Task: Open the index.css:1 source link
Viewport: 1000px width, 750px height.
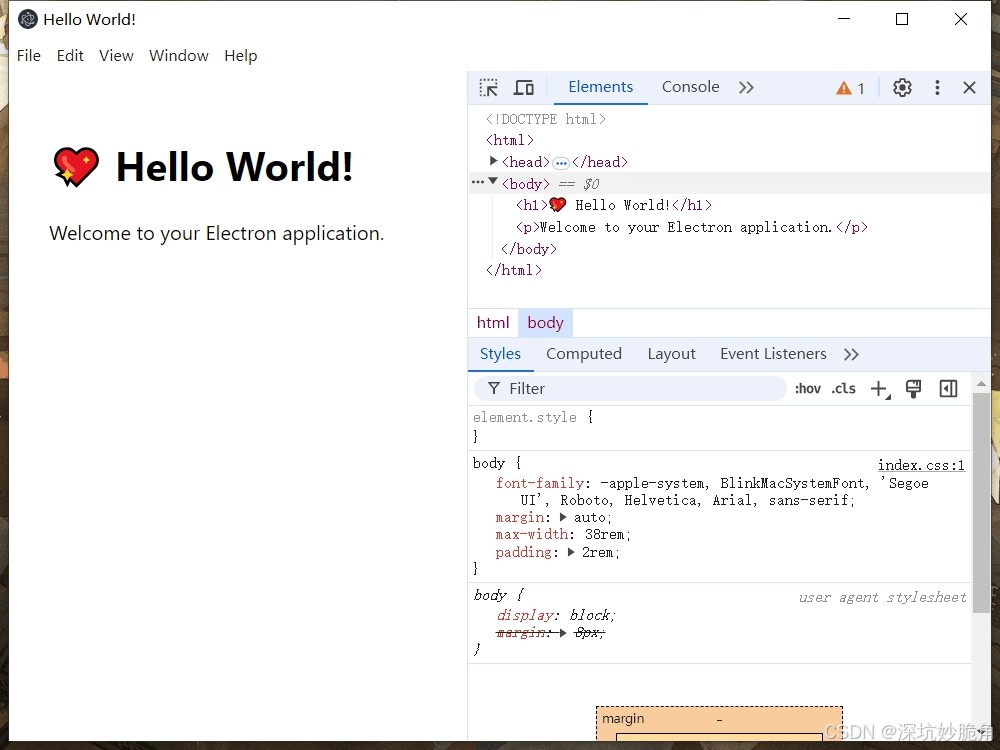Action: pyautogui.click(x=921, y=465)
